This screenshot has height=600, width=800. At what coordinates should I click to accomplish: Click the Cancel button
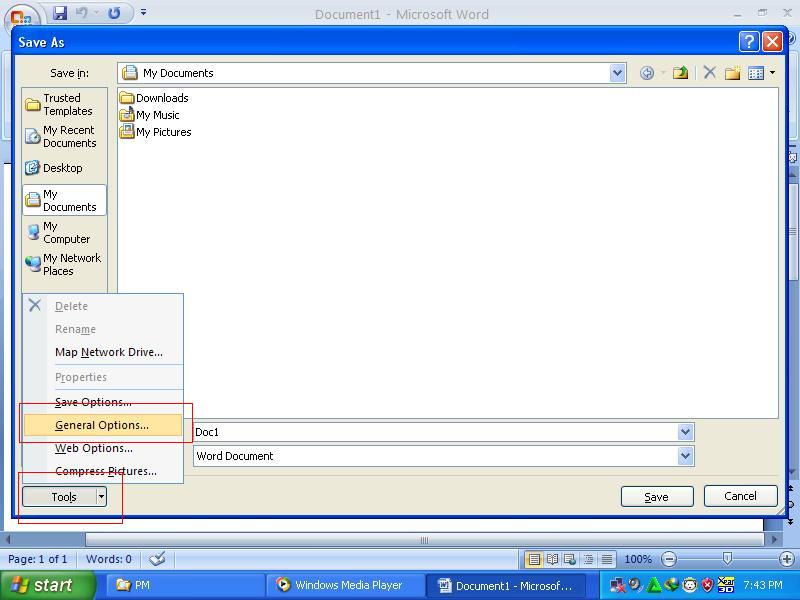(740, 496)
